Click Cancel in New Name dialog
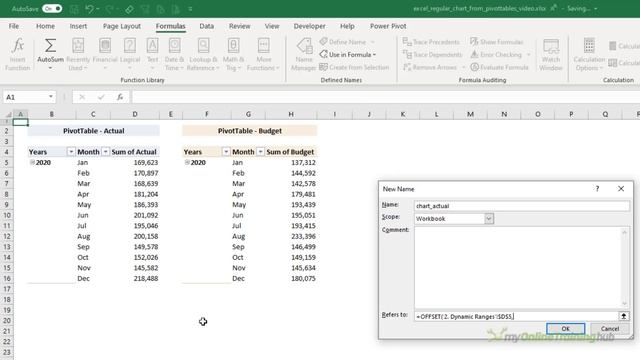The height and width of the screenshot is (360, 640). click(610, 329)
